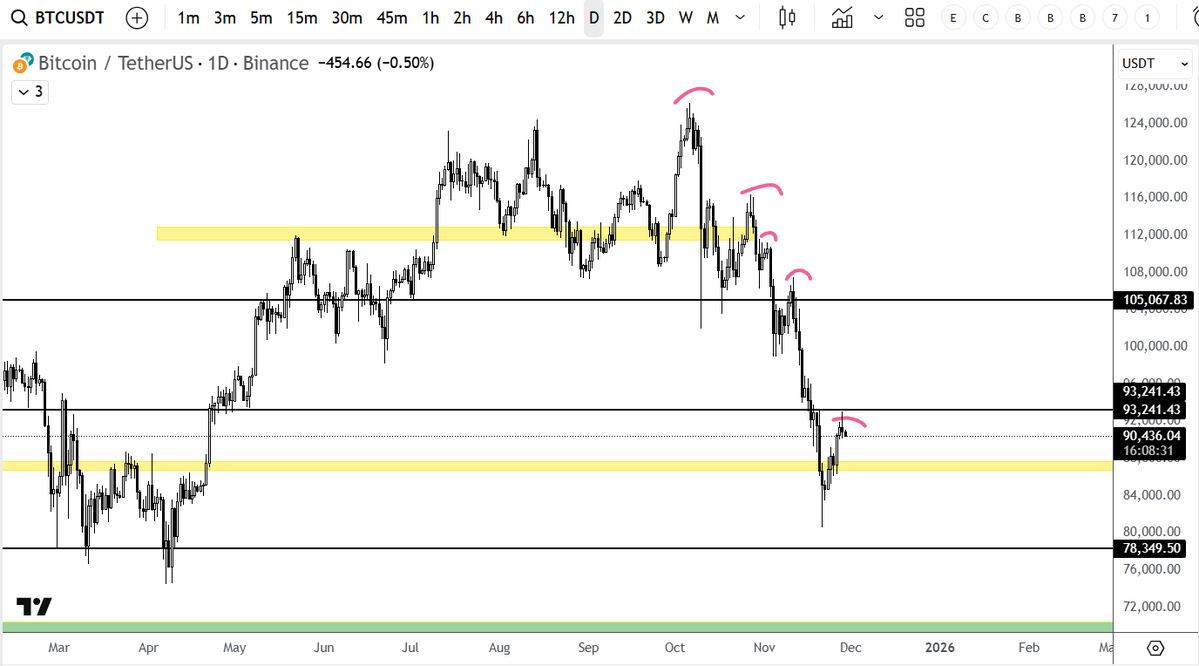
Task: Add a compare symbol with plus icon
Action: click(137, 18)
